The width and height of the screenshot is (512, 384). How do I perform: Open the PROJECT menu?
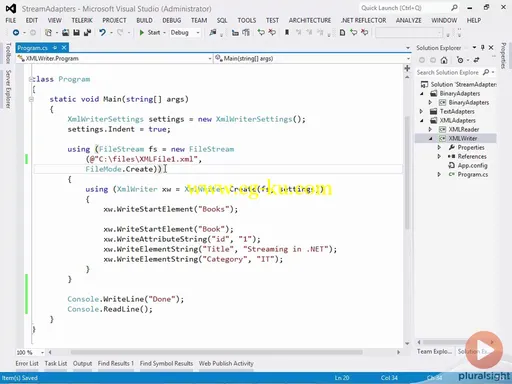tap(114, 20)
